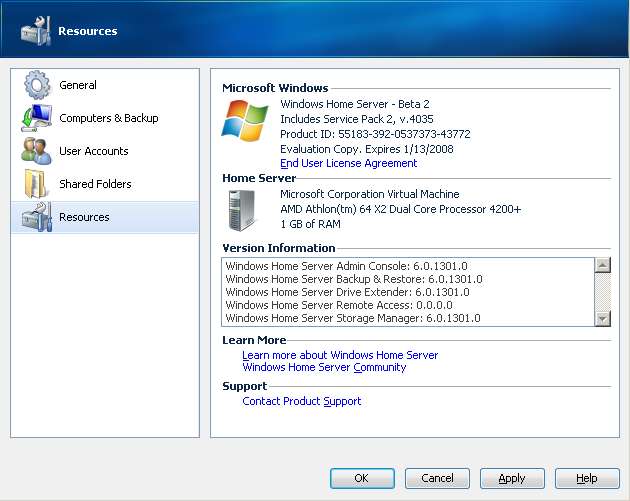
Task: Click the Support section heading
Action: coord(244,386)
